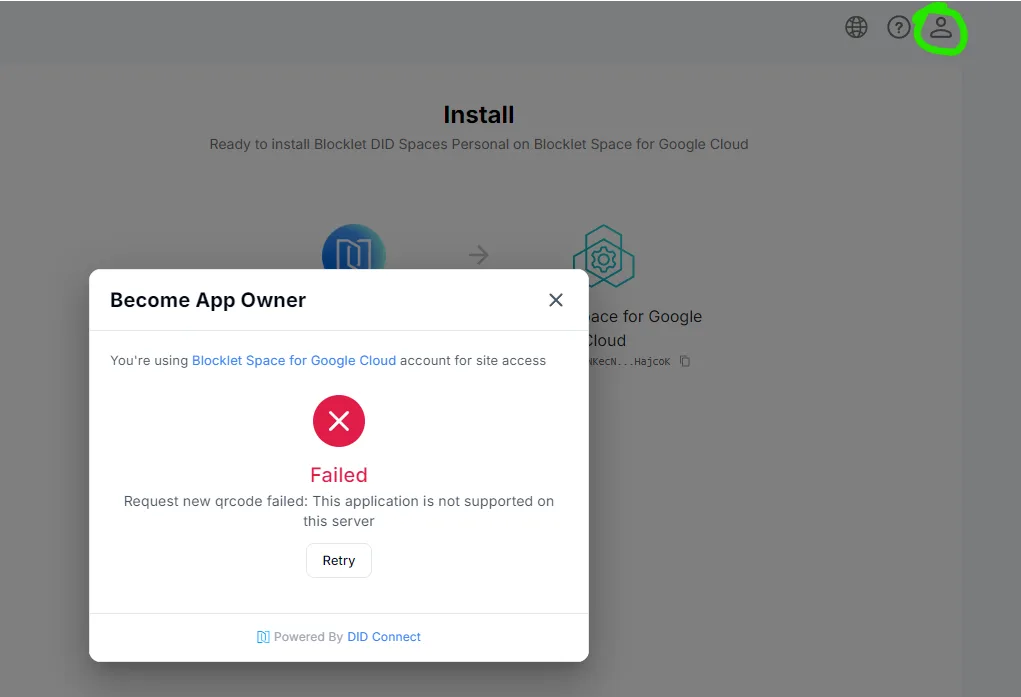Viewport: 1021px width, 697px height.
Task: Open the DID Connect link
Action: [384, 636]
